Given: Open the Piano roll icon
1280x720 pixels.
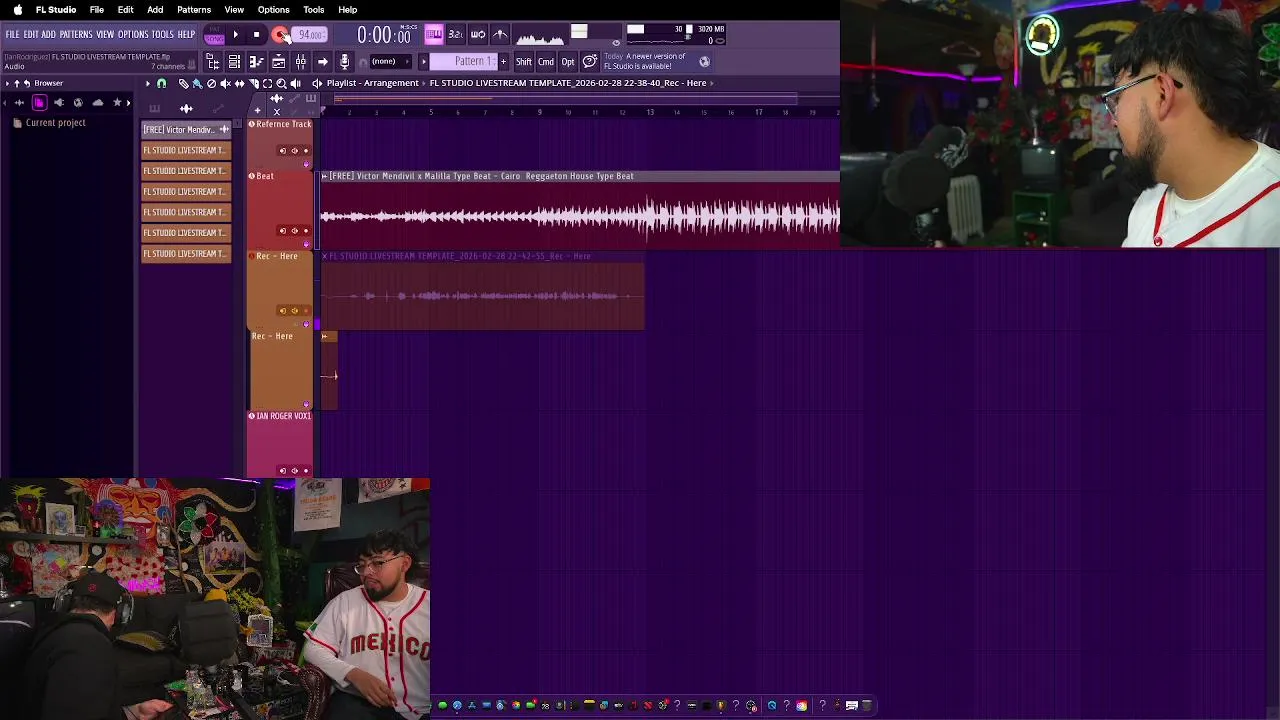Looking at the screenshot, I should [x=256, y=62].
